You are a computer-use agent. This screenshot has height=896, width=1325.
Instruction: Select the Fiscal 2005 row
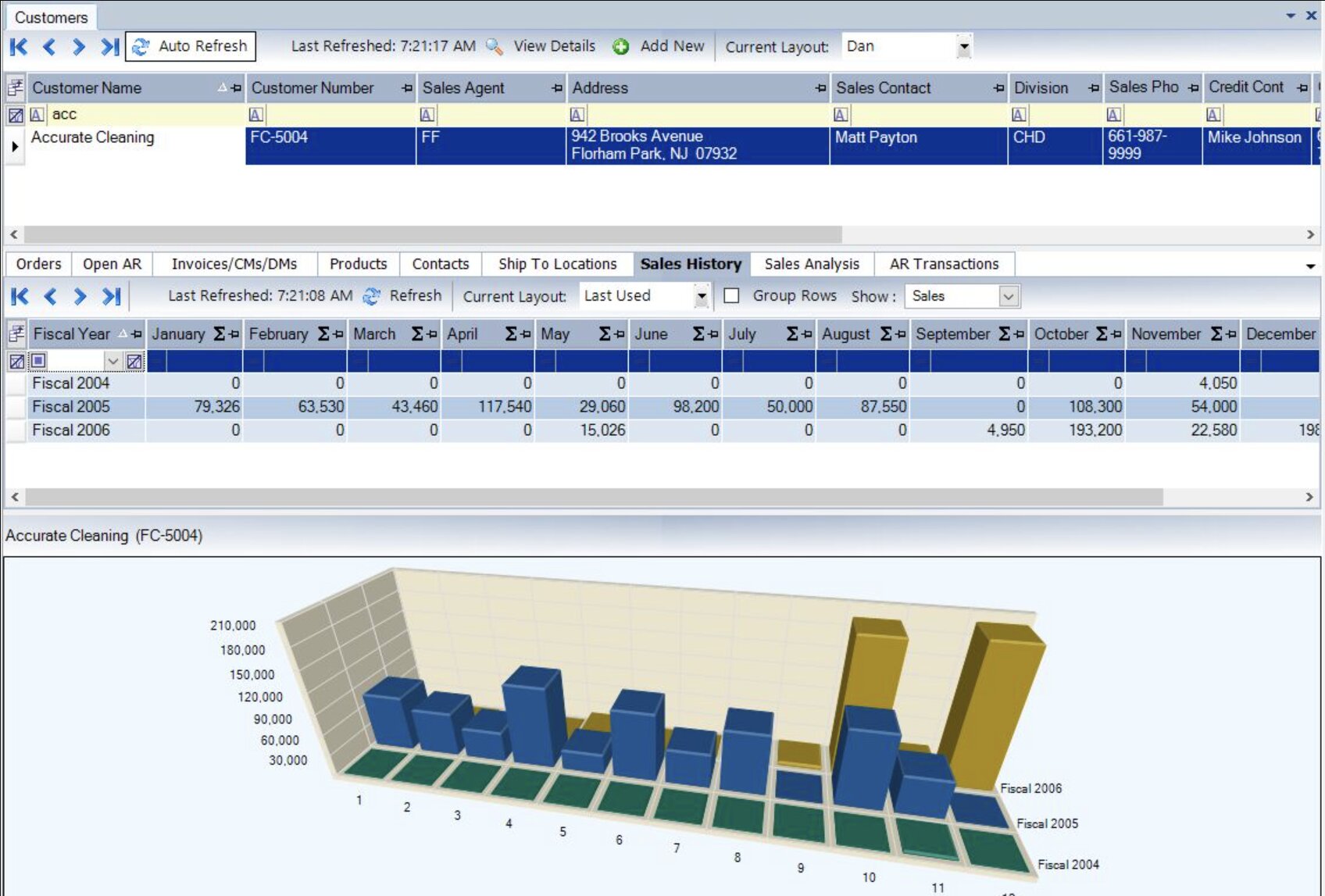(71, 407)
